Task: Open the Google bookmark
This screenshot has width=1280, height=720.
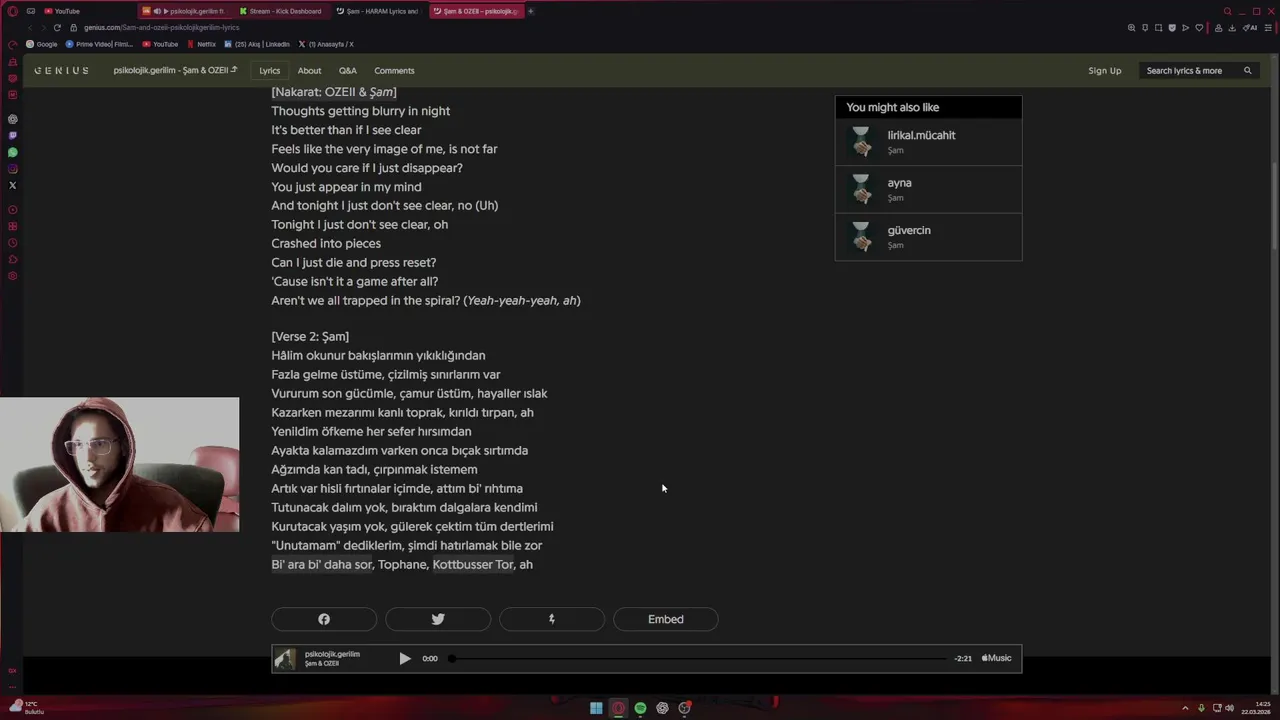Action: coord(42,44)
